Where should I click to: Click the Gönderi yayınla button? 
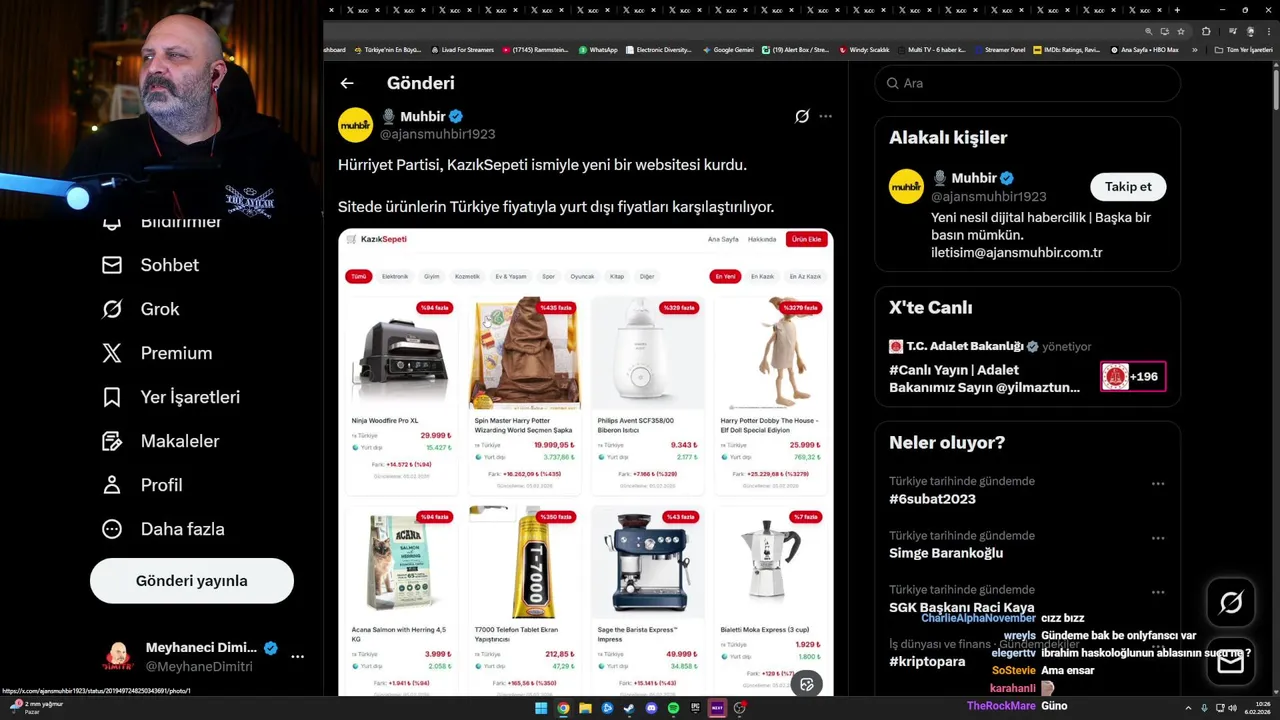pyautogui.click(x=192, y=581)
